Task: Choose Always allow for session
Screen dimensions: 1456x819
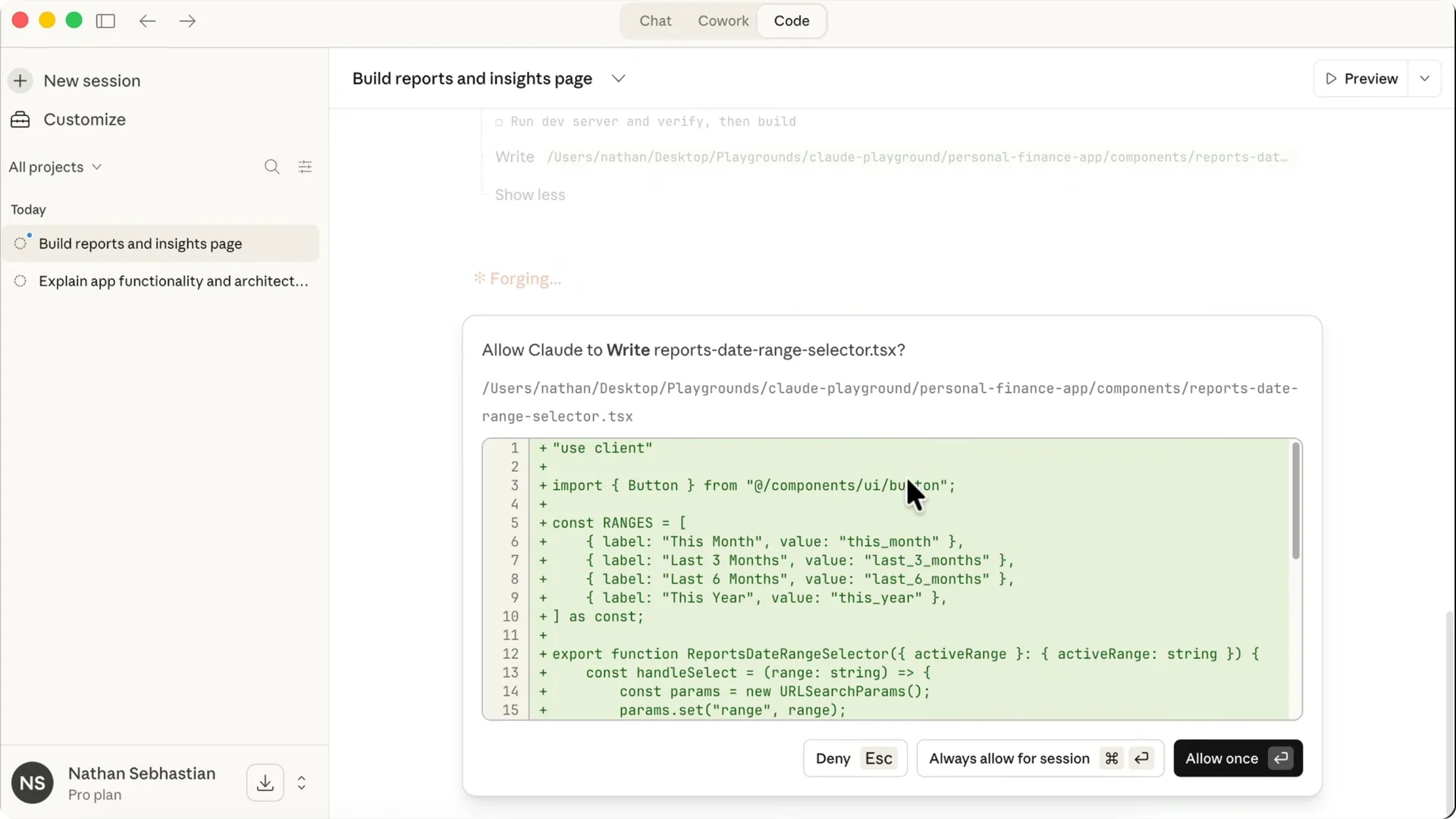Action: (1040, 758)
